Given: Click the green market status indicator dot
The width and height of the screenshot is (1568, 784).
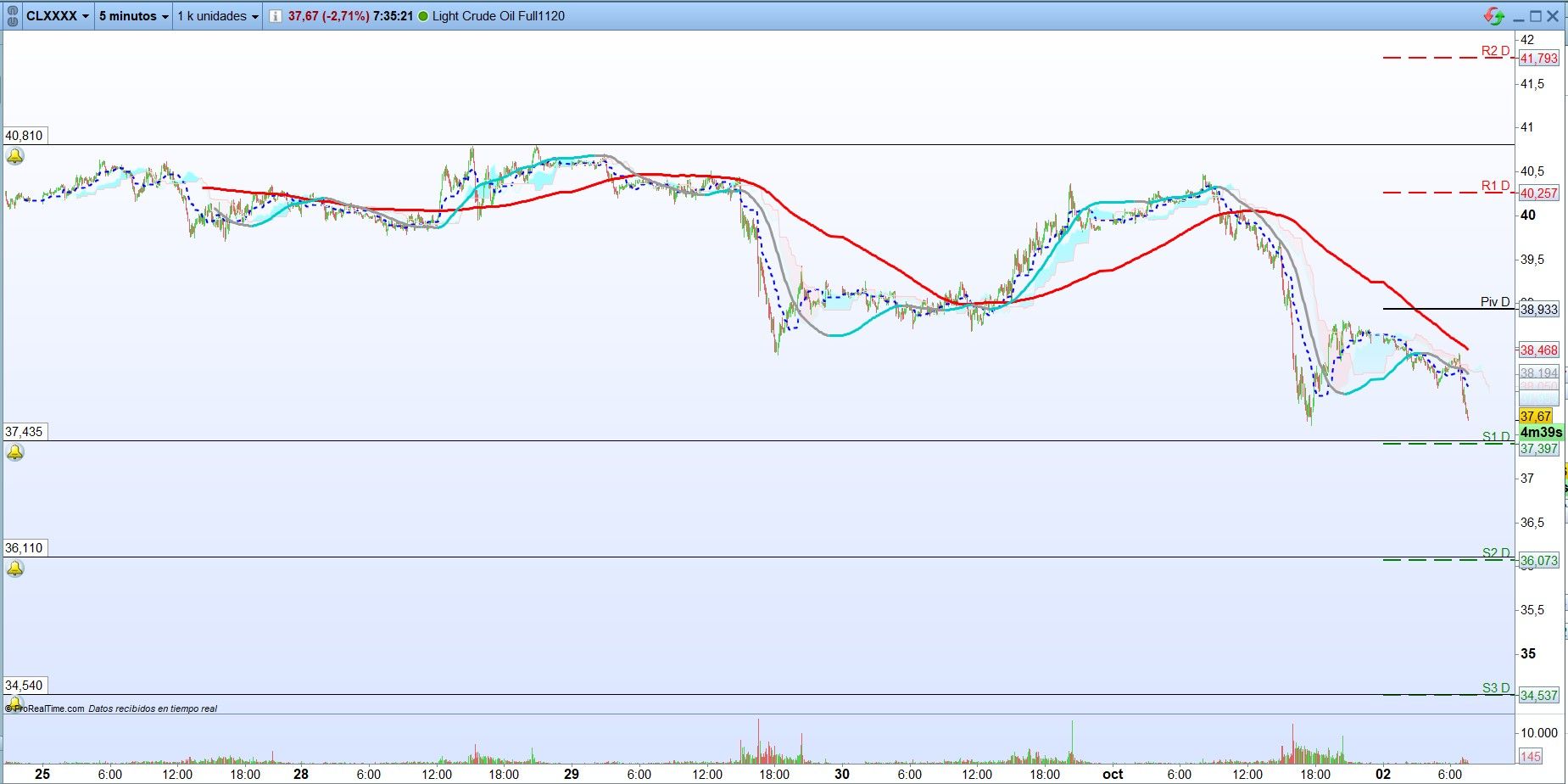Looking at the screenshot, I should pos(423,16).
